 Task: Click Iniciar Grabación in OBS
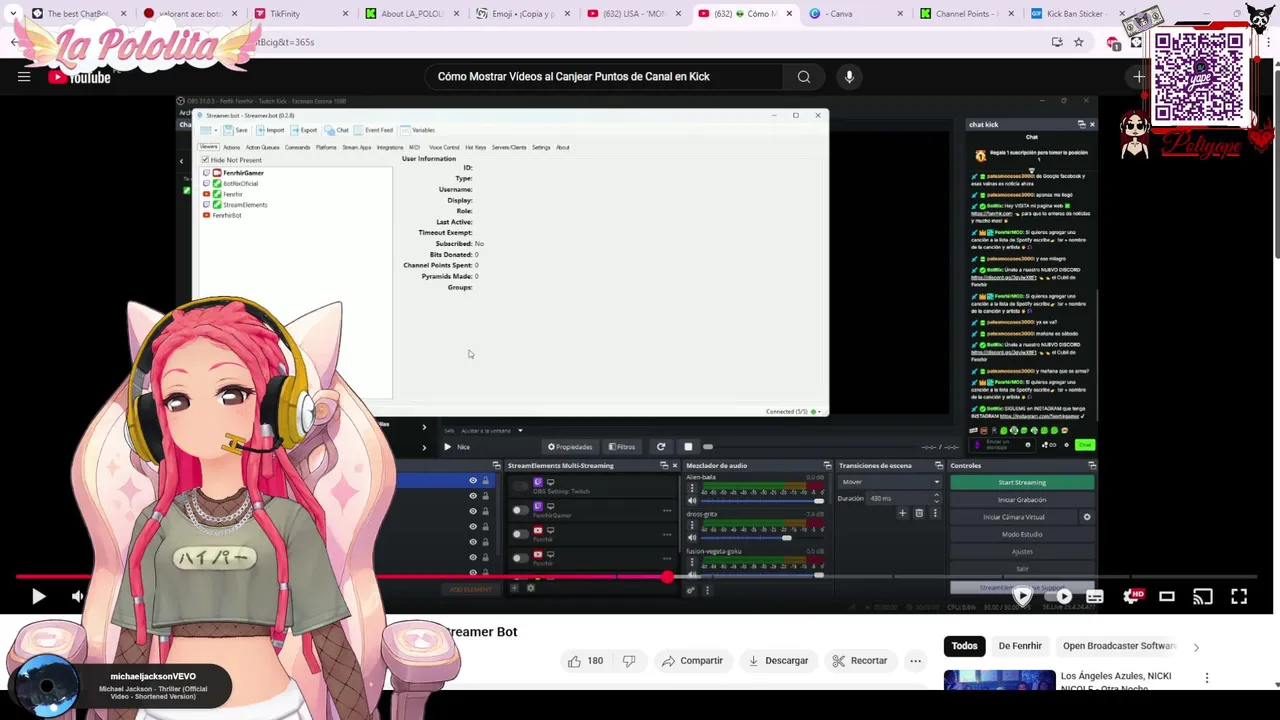coord(1022,499)
